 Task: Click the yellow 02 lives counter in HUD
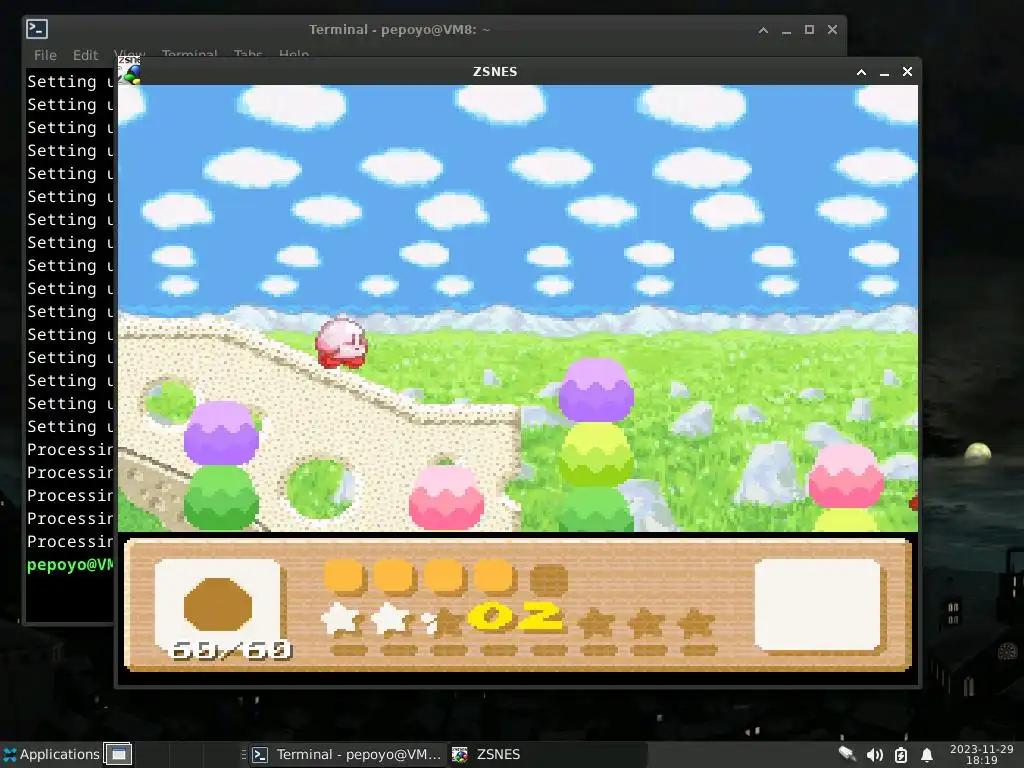515,616
